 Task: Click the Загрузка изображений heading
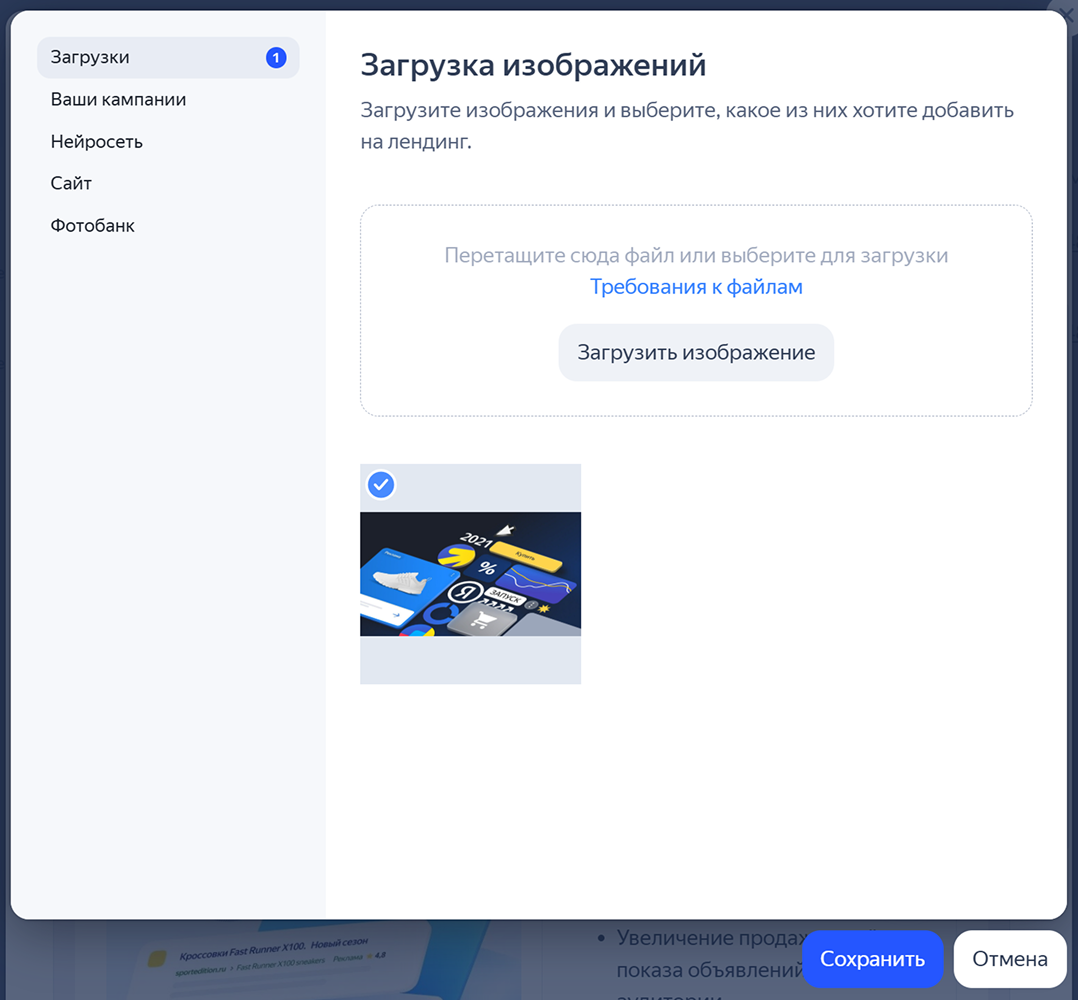coord(533,66)
